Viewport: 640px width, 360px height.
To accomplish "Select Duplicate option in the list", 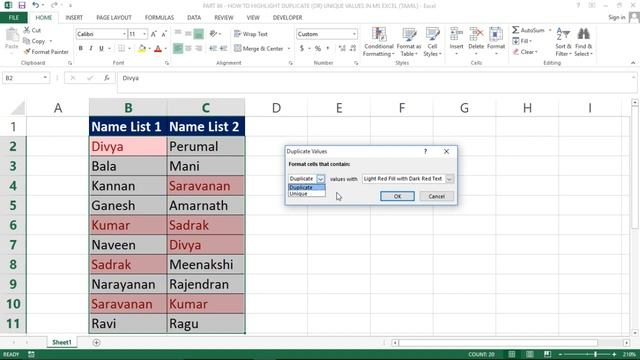I will 307,187.
